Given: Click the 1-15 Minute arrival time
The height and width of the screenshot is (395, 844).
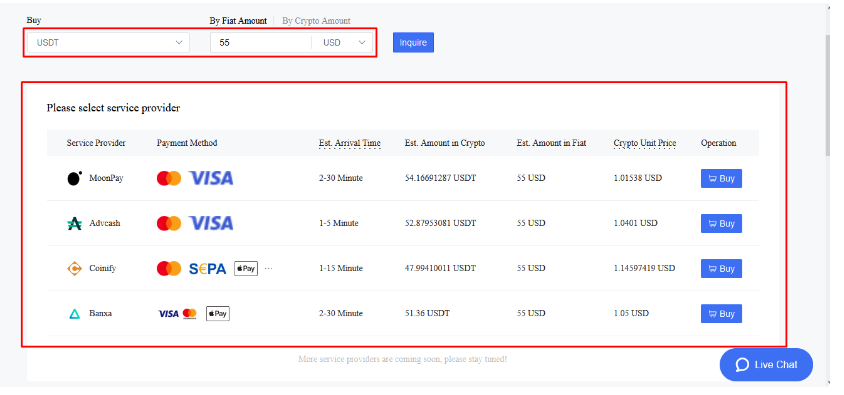Looking at the screenshot, I should coord(340,268).
